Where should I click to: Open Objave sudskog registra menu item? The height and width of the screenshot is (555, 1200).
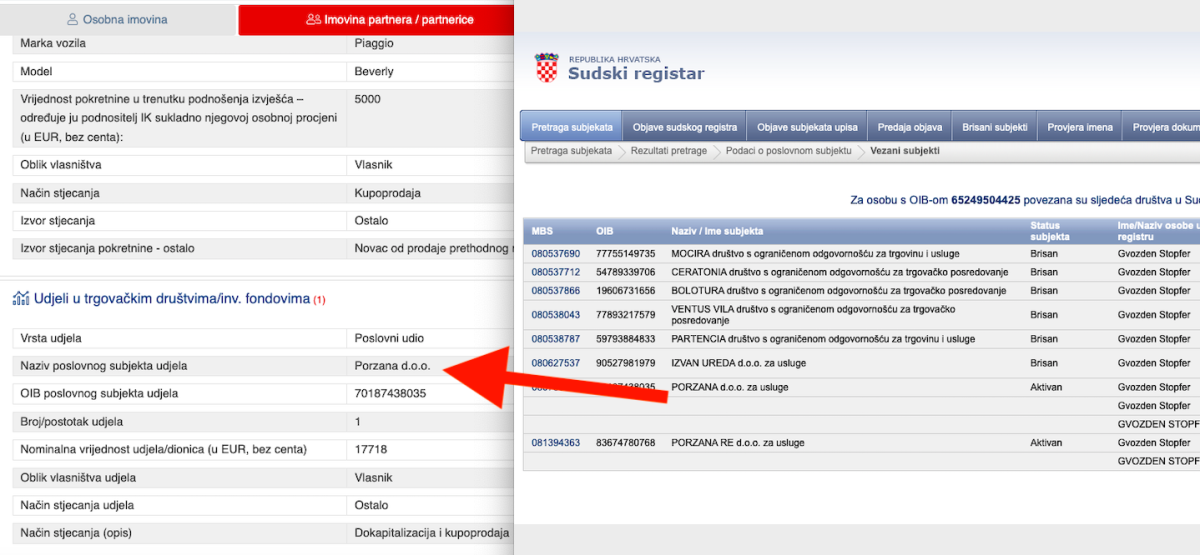684,127
